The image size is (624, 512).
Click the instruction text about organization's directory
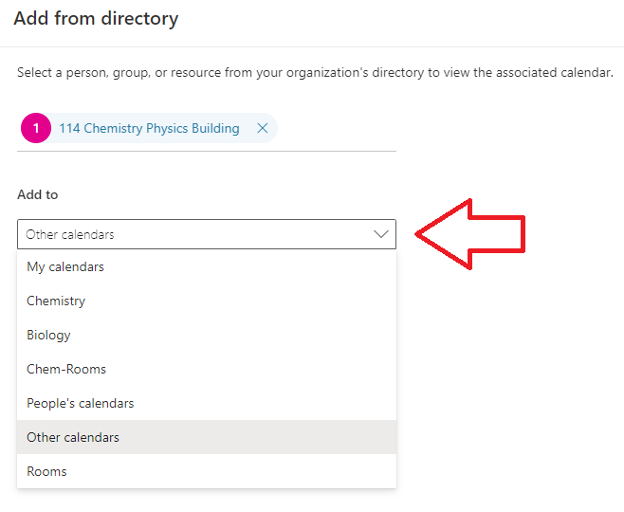click(315, 73)
